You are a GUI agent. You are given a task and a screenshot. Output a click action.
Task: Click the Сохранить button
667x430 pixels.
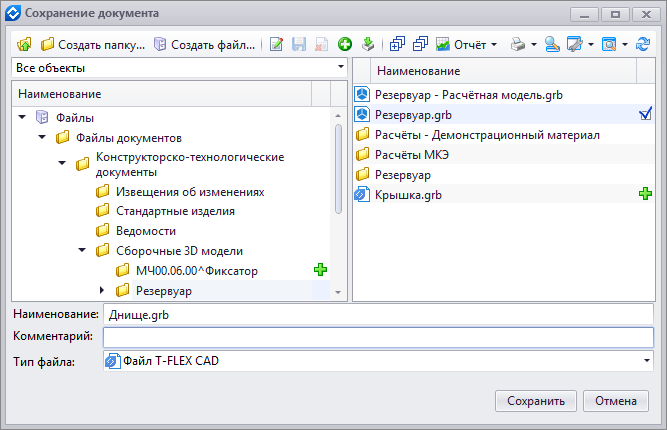coord(536,401)
